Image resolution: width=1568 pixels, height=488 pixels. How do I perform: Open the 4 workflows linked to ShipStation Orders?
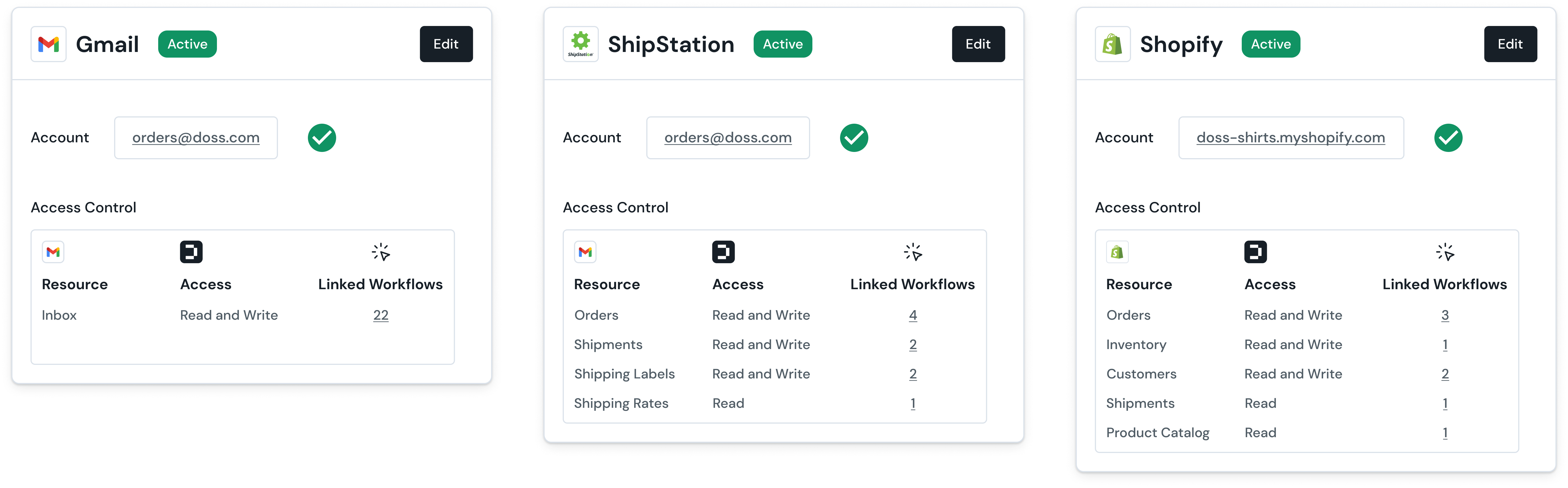[x=913, y=315]
